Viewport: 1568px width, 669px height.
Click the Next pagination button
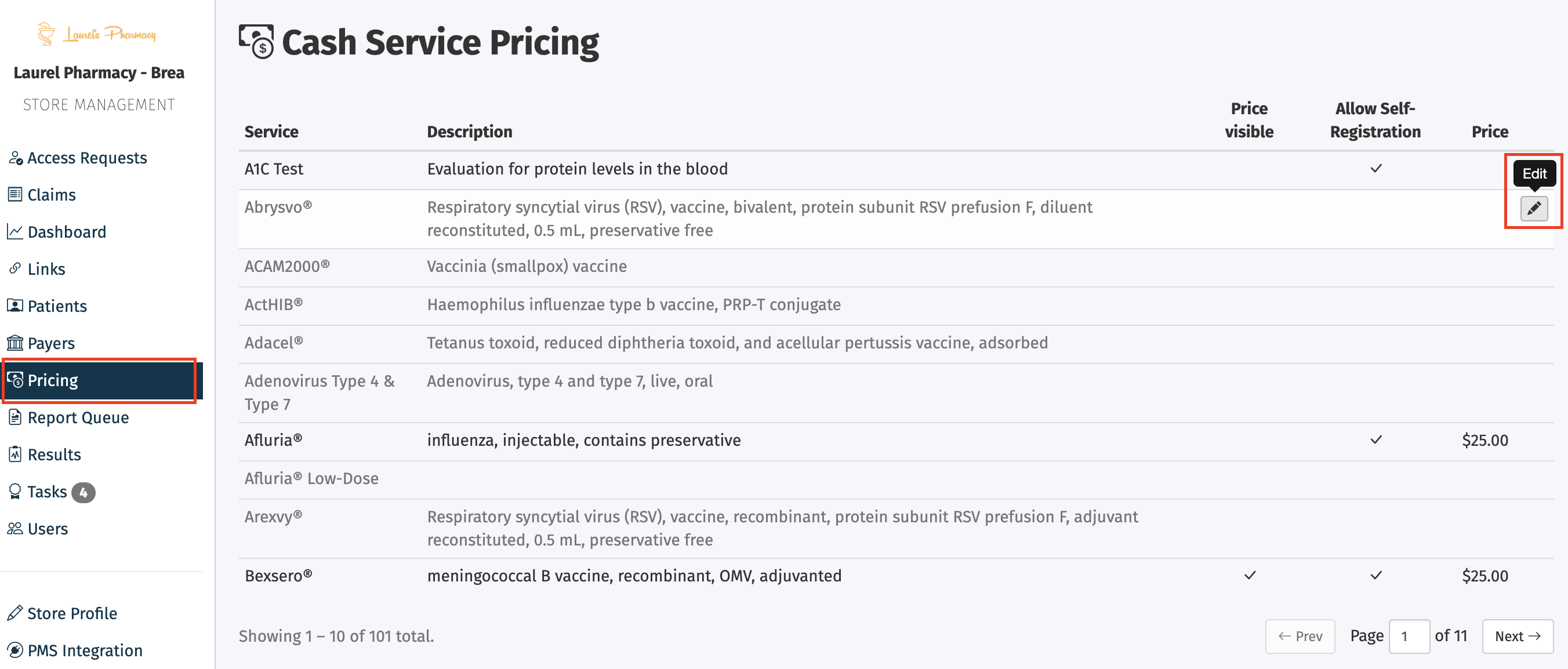click(1517, 635)
